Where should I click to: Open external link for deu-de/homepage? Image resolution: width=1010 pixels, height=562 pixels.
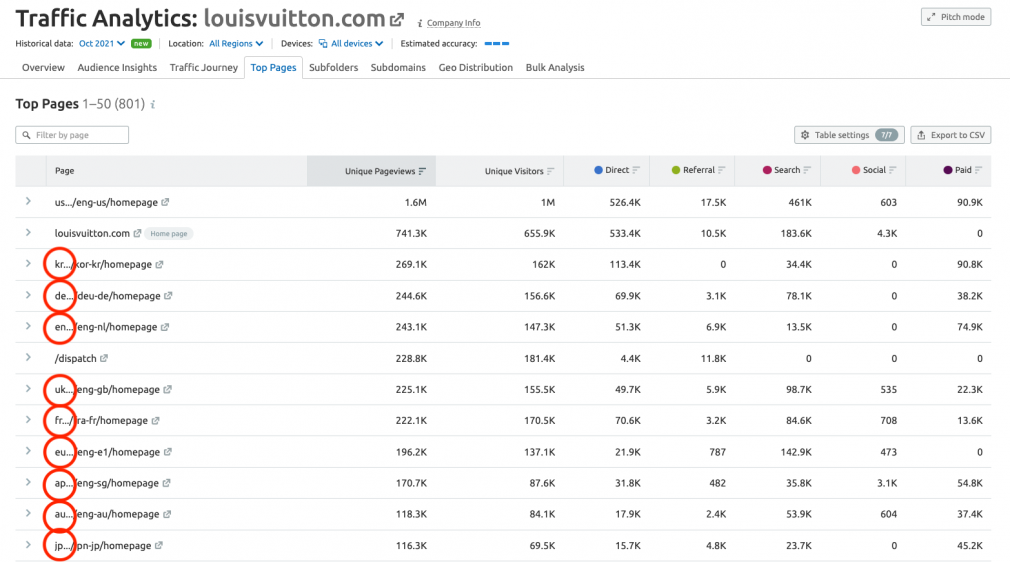(x=168, y=296)
